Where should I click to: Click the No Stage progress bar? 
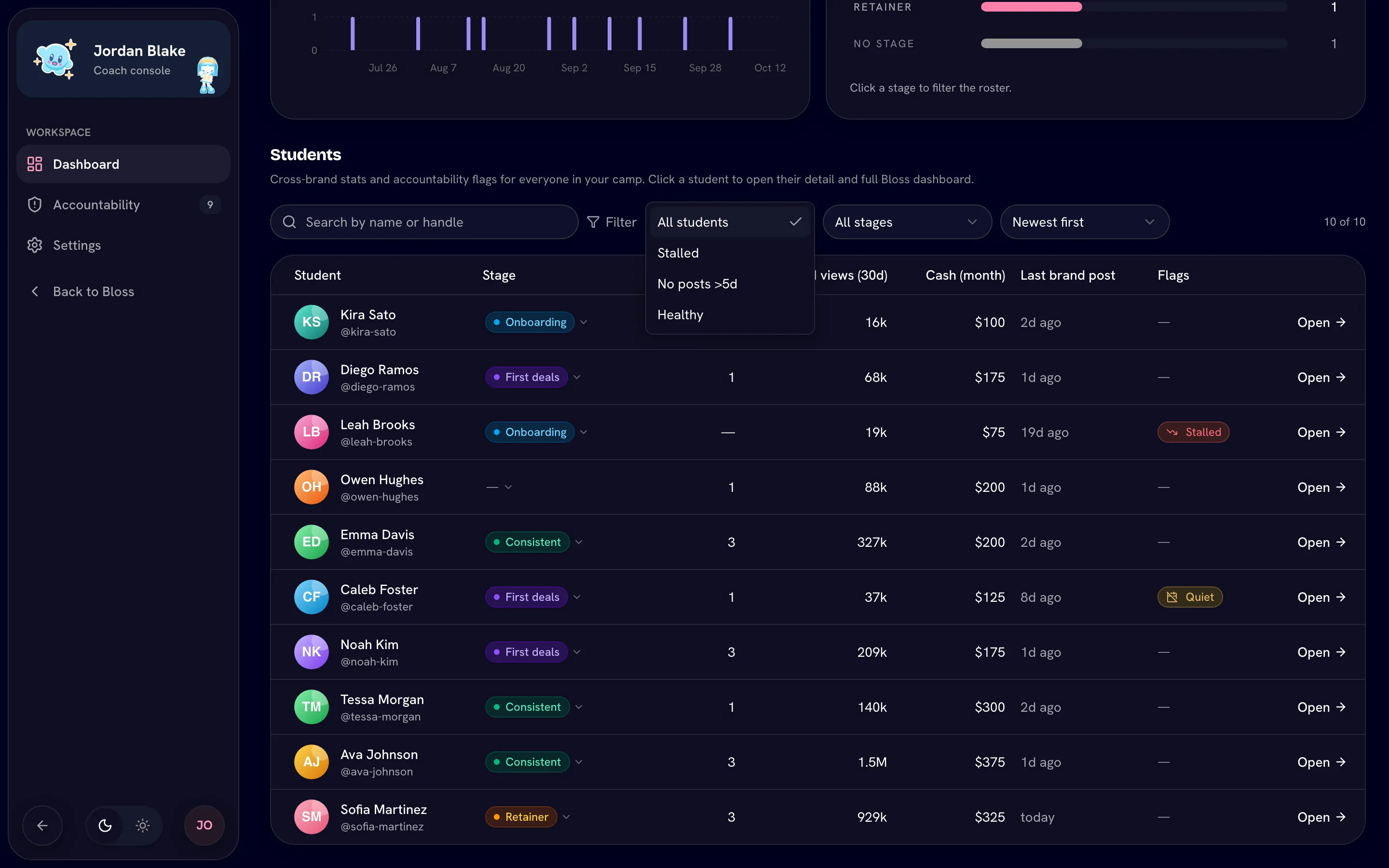[1133, 43]
